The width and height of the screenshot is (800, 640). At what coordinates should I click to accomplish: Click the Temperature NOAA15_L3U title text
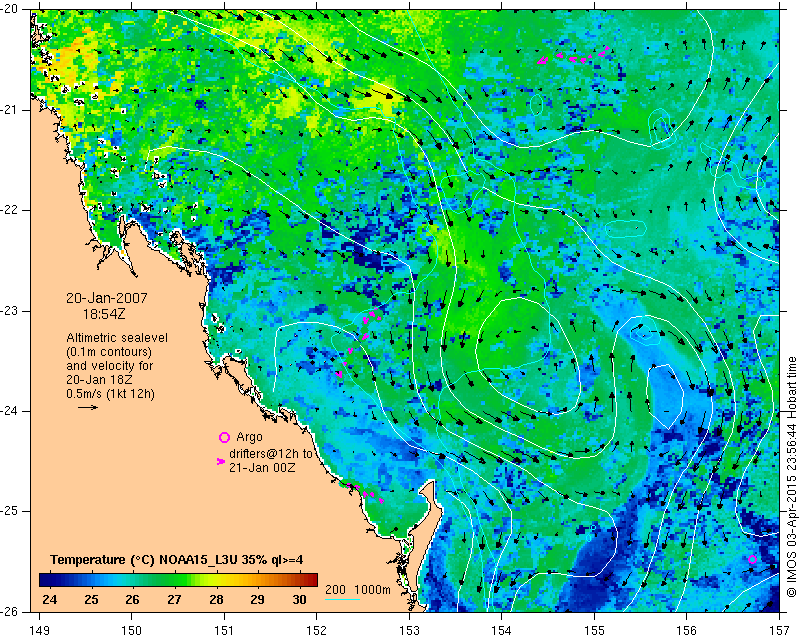177,560
